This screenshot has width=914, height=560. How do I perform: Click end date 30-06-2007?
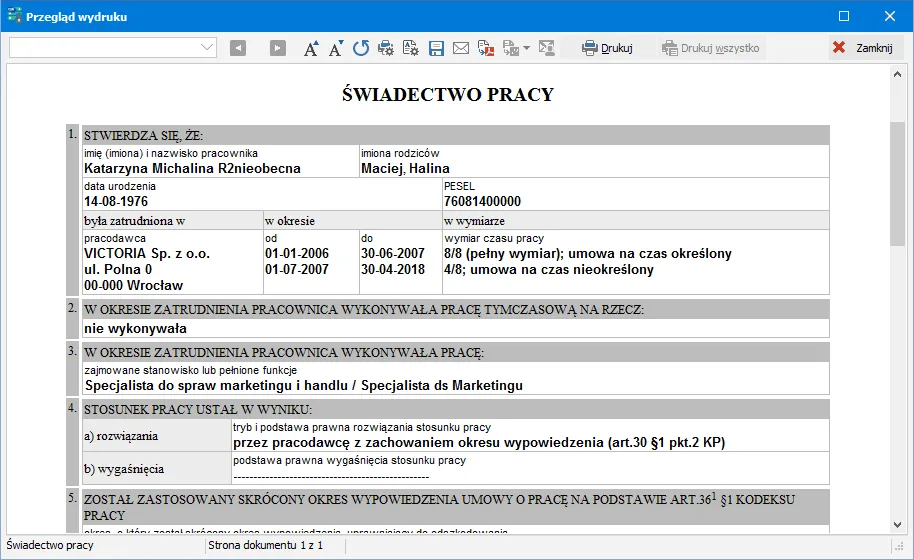point(393,253)
